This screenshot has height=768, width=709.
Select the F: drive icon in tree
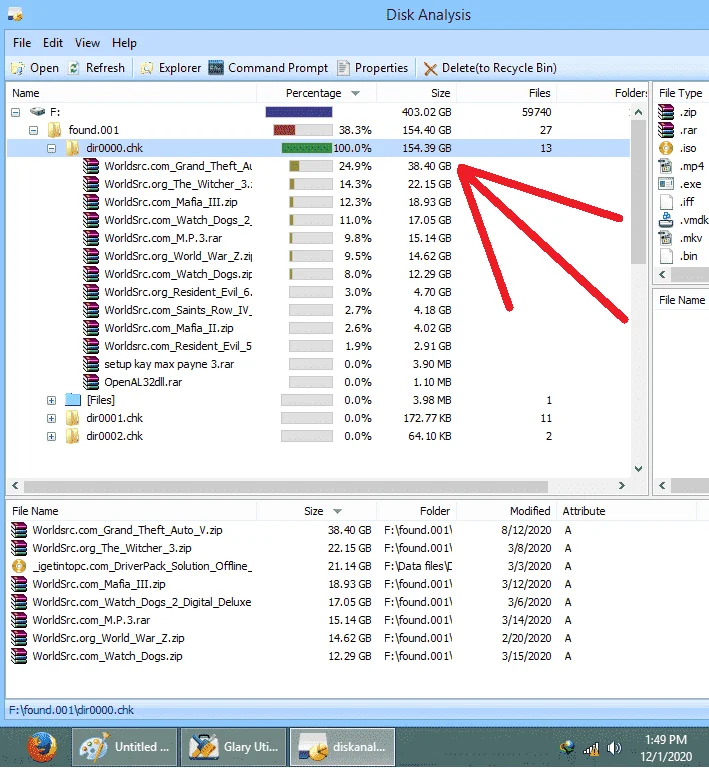pos(37,112)
